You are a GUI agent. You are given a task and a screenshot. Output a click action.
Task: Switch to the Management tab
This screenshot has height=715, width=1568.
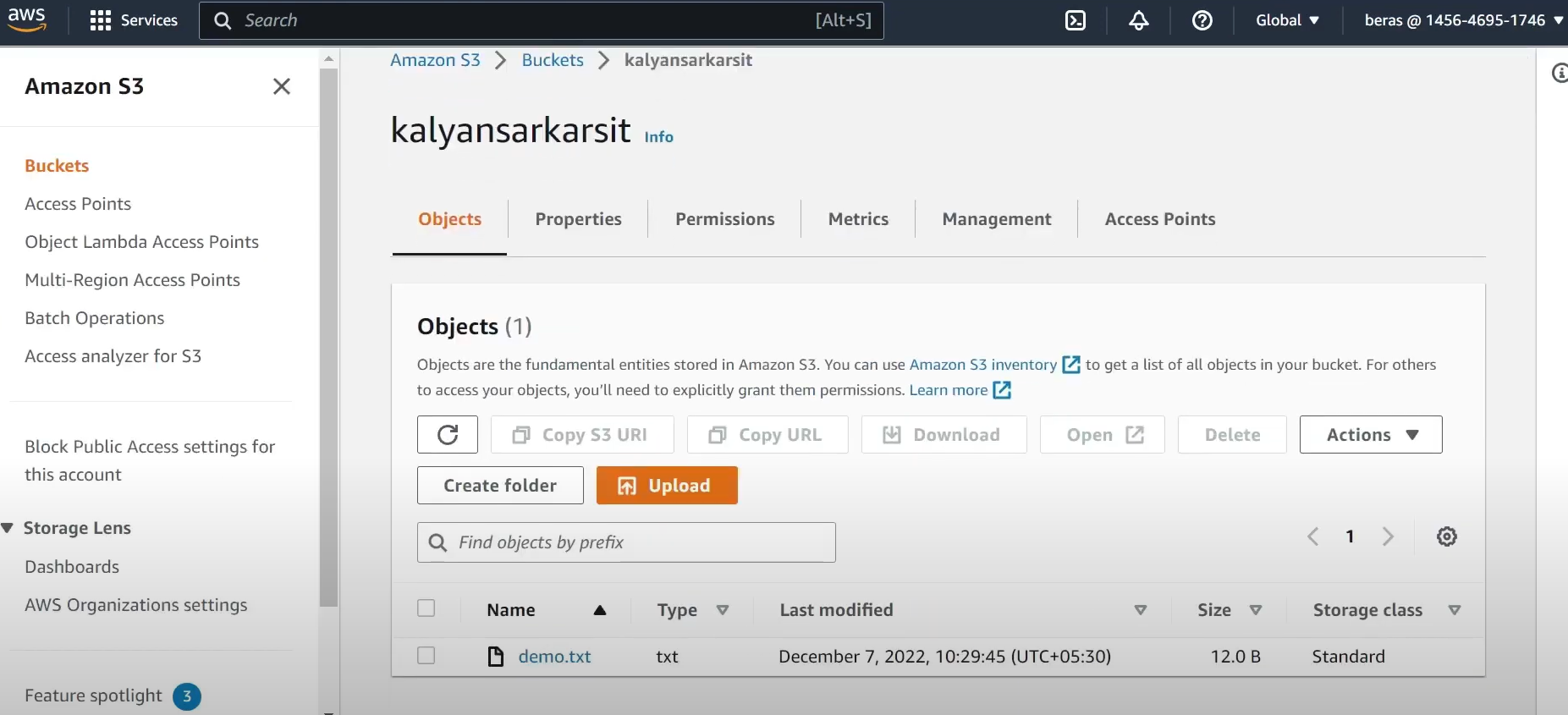click(x=997, y=219)
